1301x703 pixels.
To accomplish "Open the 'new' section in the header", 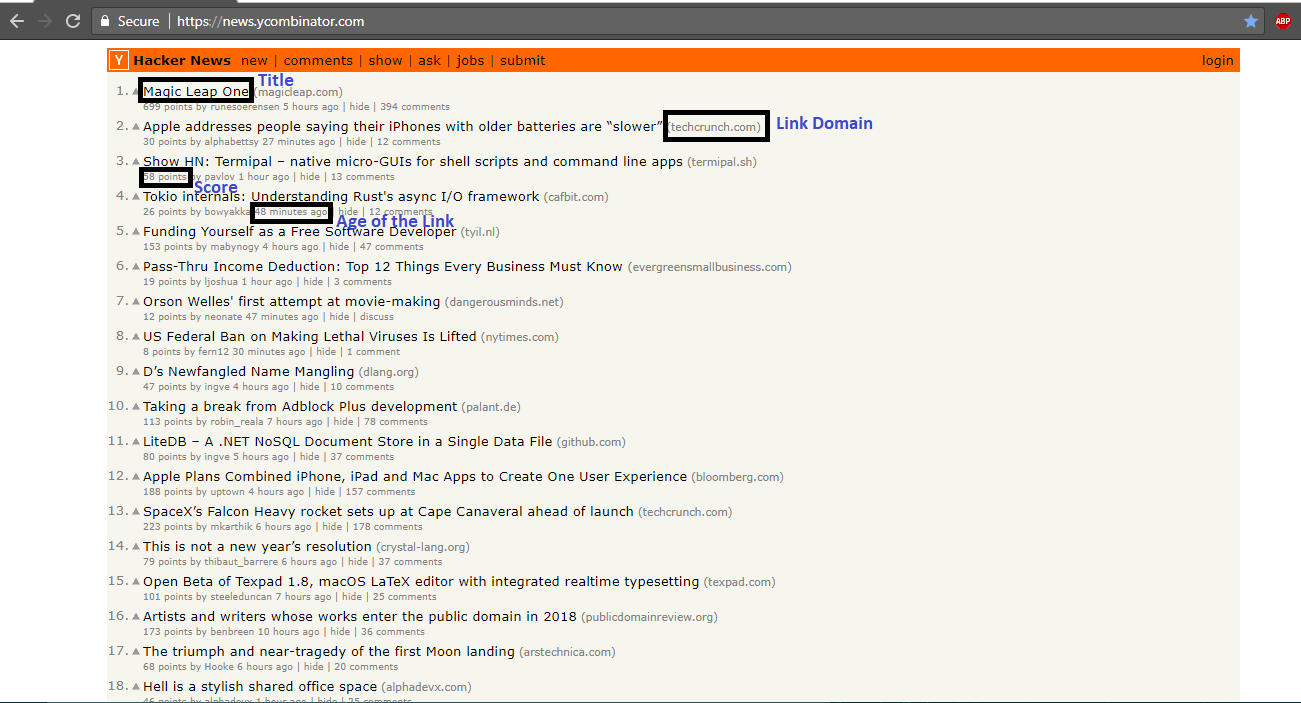I will pos(254,60).
